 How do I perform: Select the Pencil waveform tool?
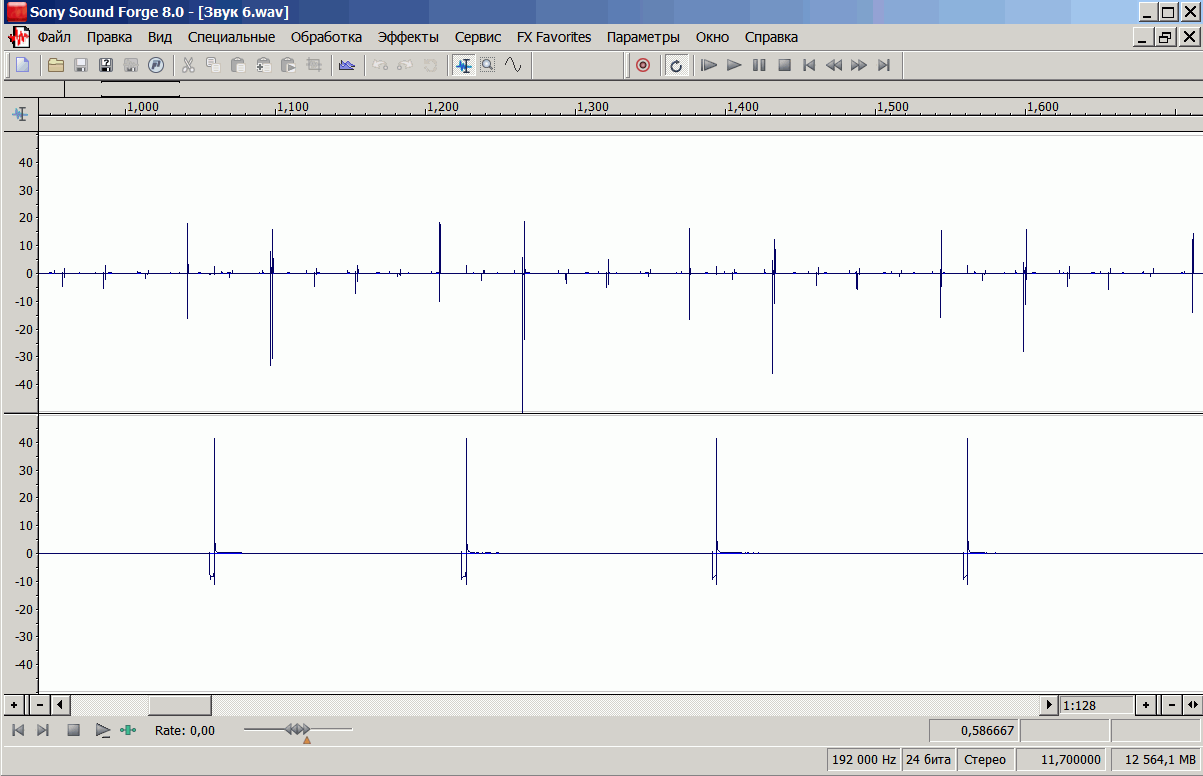[x=513, y=65]
